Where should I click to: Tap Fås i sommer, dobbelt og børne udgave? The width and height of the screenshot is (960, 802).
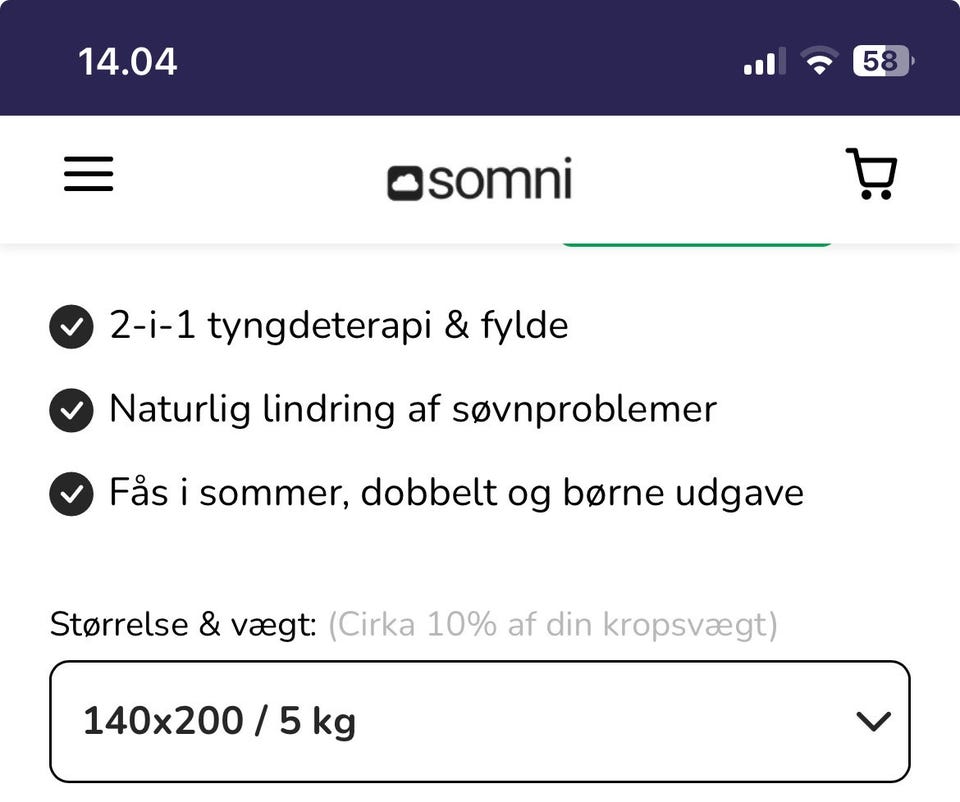point(457,493)
